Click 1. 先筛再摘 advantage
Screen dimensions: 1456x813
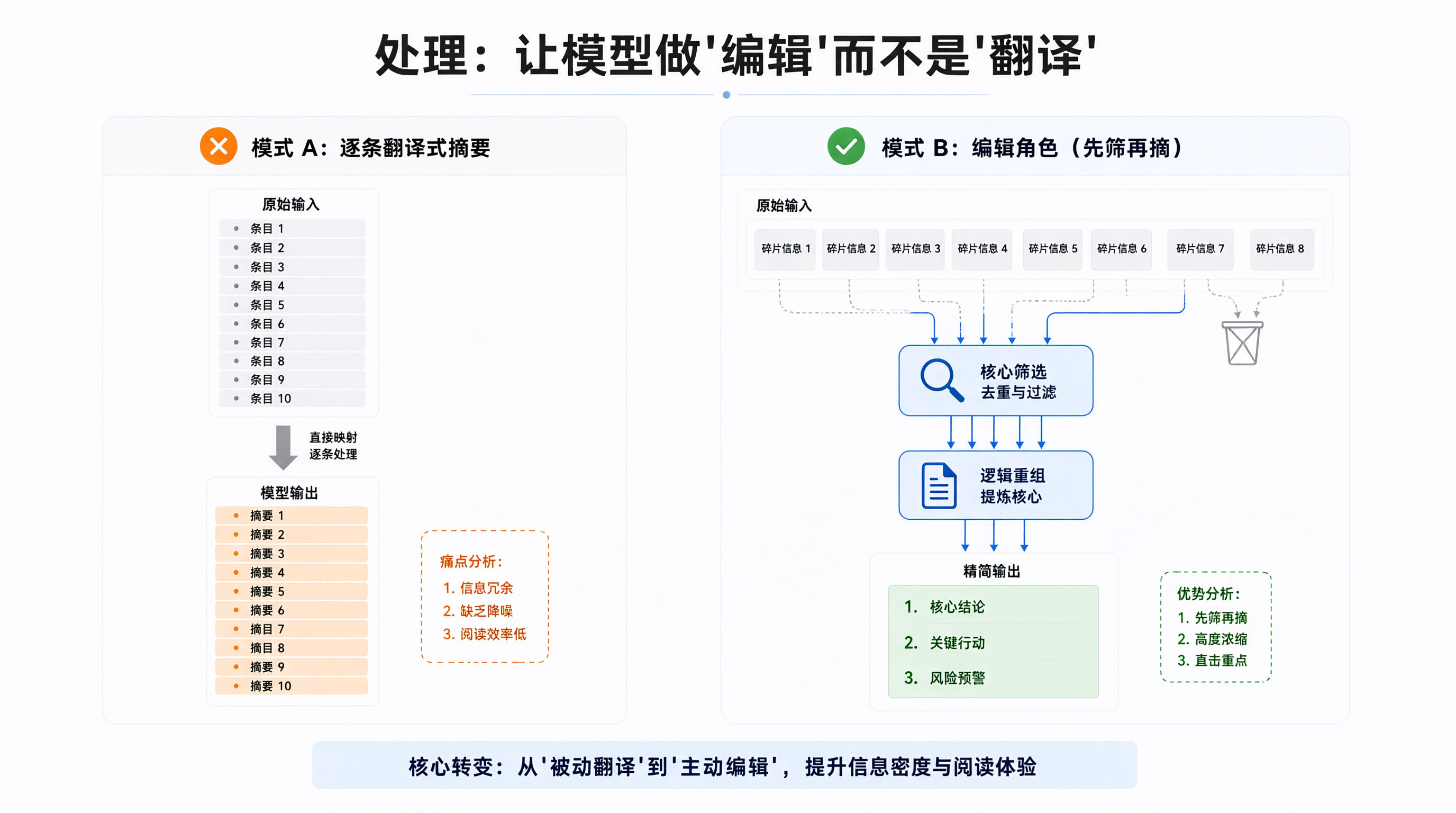tap(1212, 617)
